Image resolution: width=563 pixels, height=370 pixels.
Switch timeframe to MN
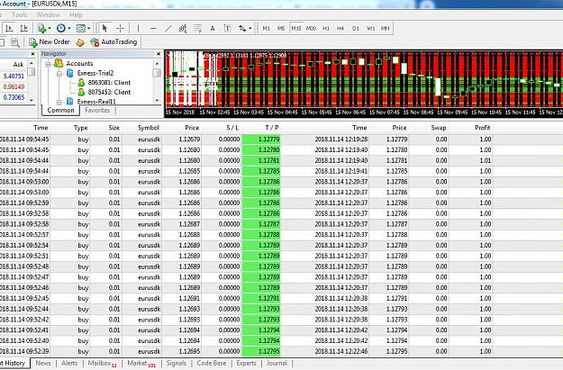coord(385,28)
